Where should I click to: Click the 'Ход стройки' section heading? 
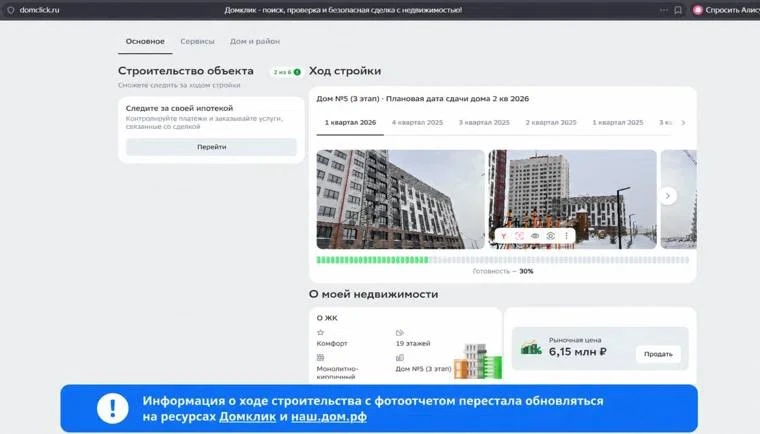(x=345, y=71)
